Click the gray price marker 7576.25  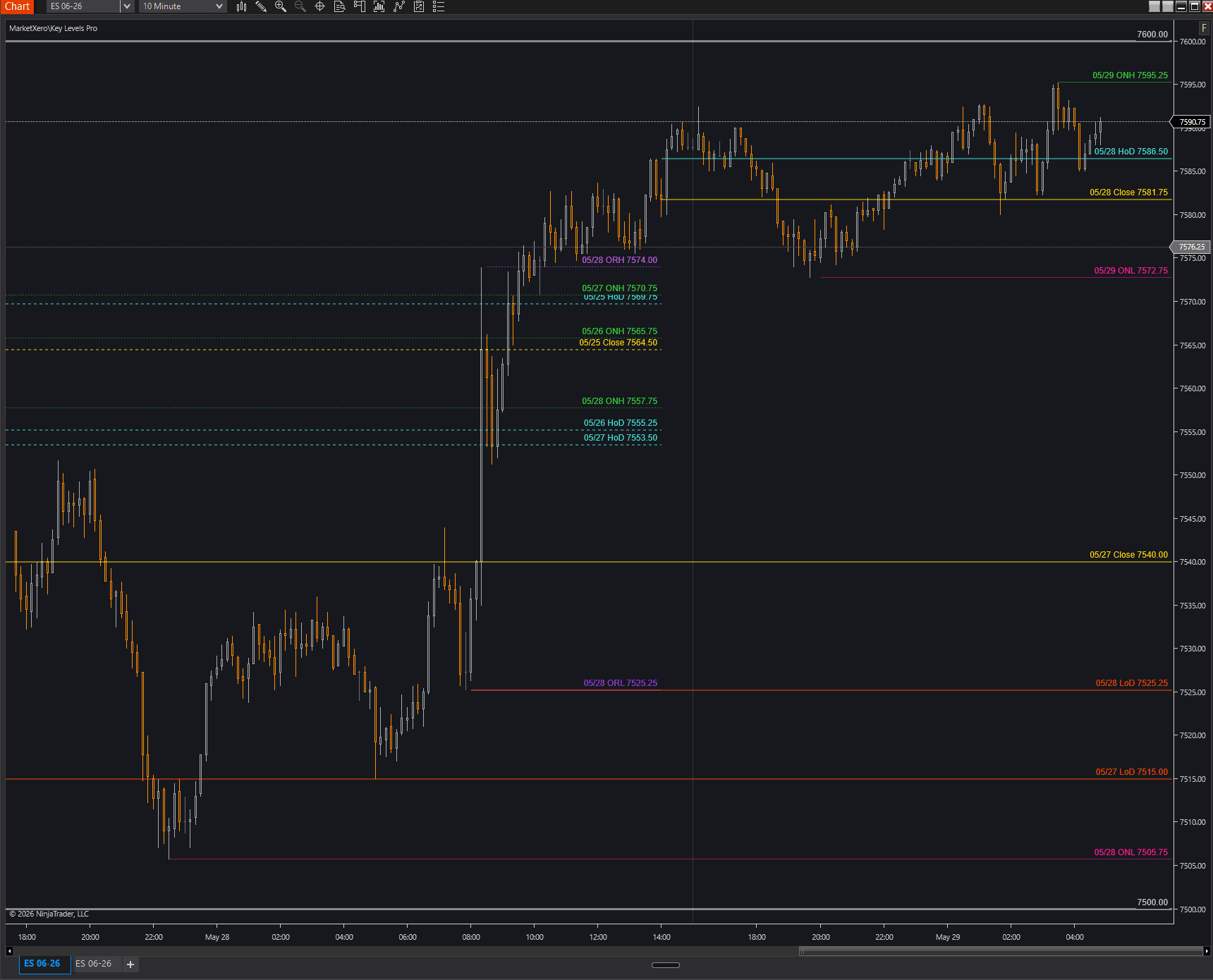(x=1192, y=247)
